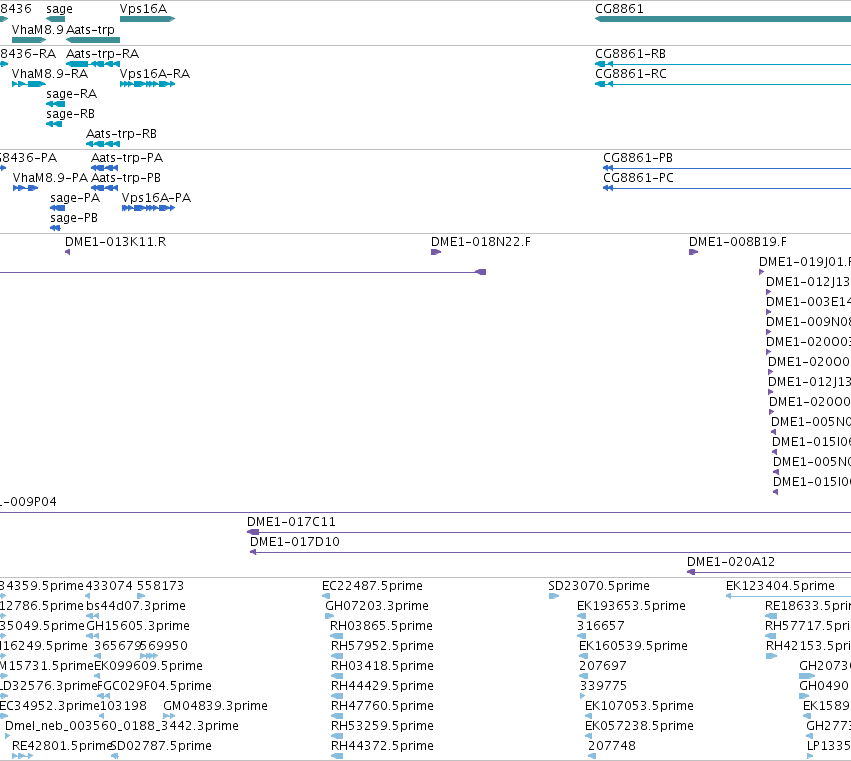The image size is (851, 761).
Task: Select transcript Vps16A-RA
Action: 147,84
